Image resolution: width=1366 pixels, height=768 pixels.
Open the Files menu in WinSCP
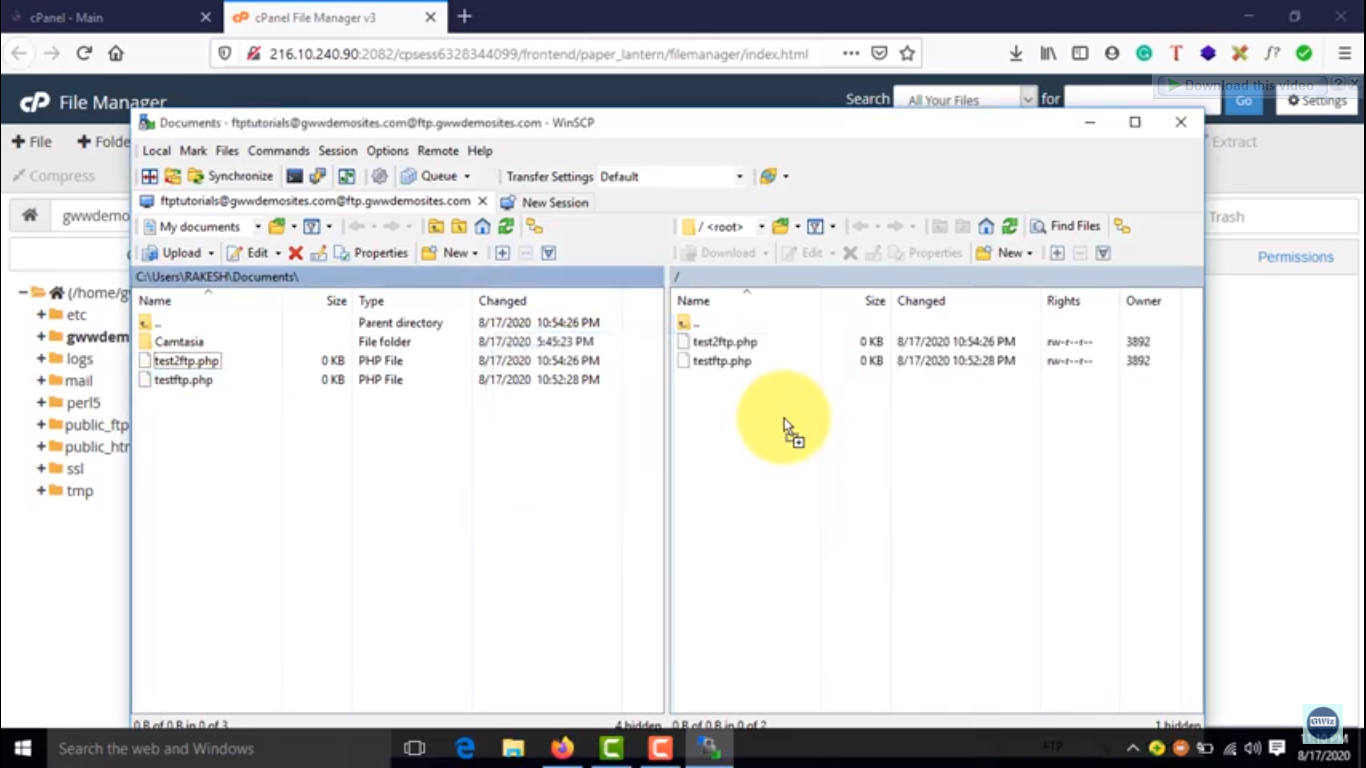click(227, 151)
